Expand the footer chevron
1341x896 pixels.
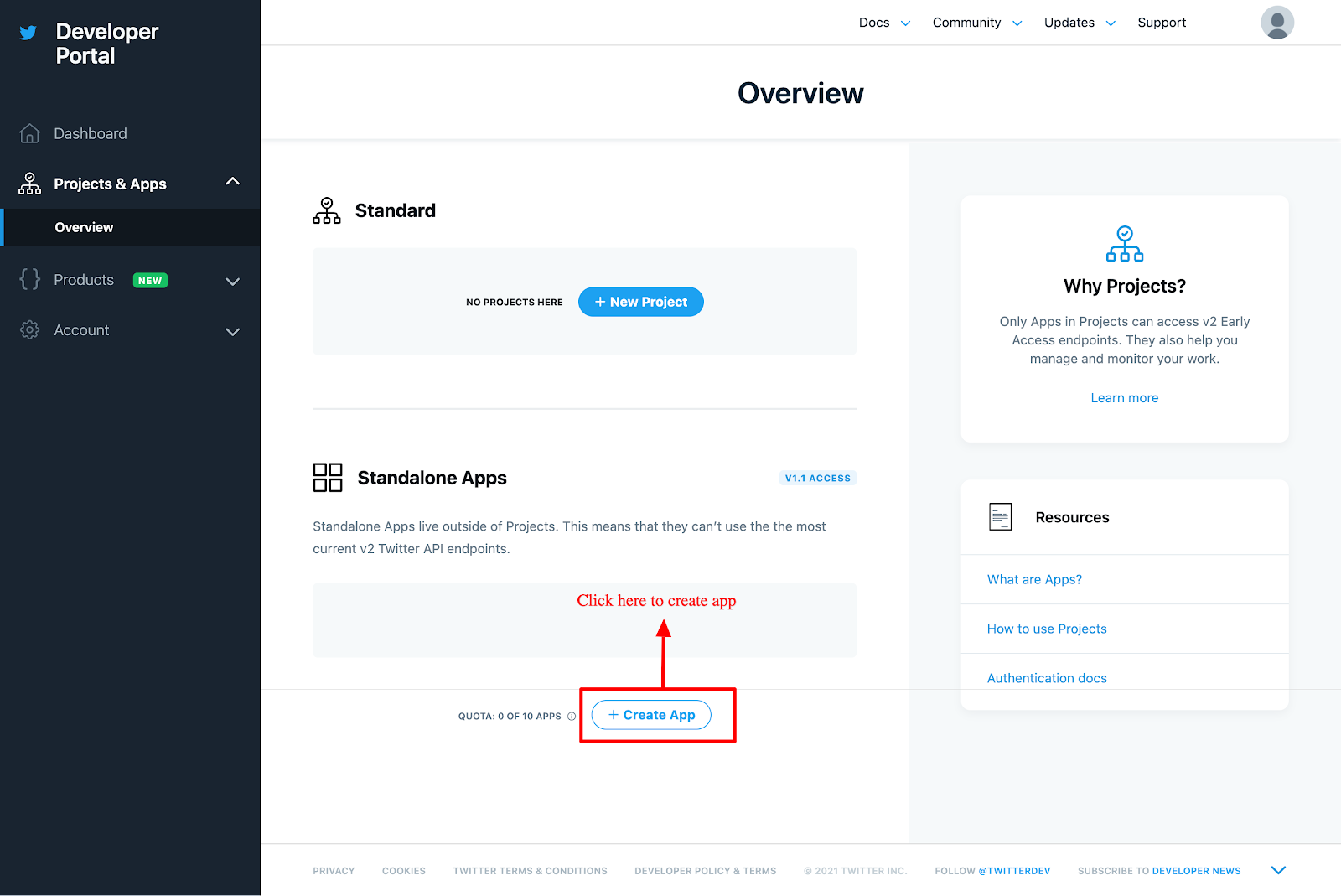1278,870
